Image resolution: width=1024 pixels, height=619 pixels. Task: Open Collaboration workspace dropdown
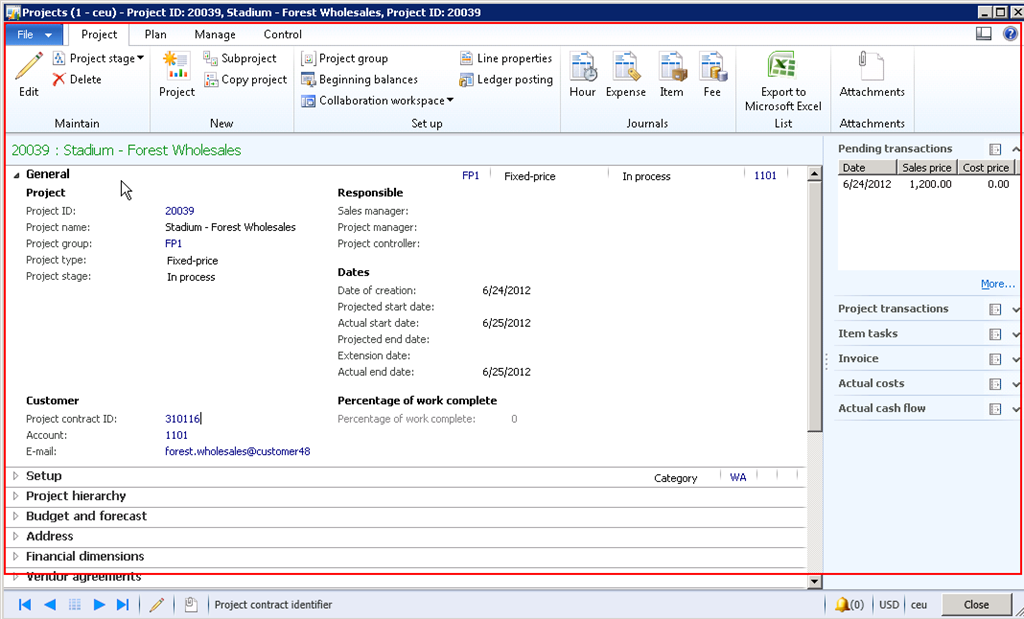click(378, 101)
